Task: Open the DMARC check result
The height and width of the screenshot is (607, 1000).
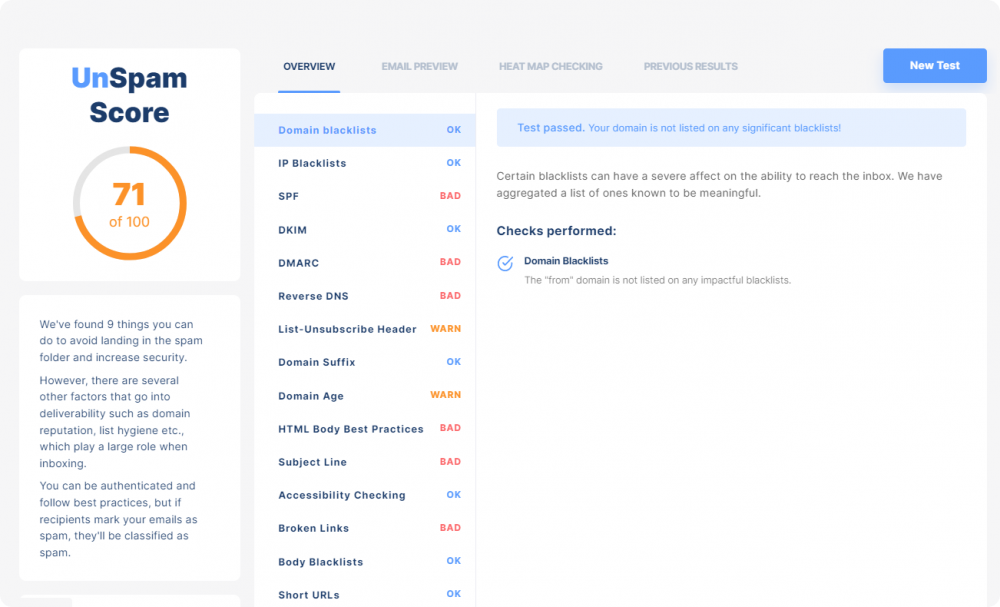Action: [365, 263]
